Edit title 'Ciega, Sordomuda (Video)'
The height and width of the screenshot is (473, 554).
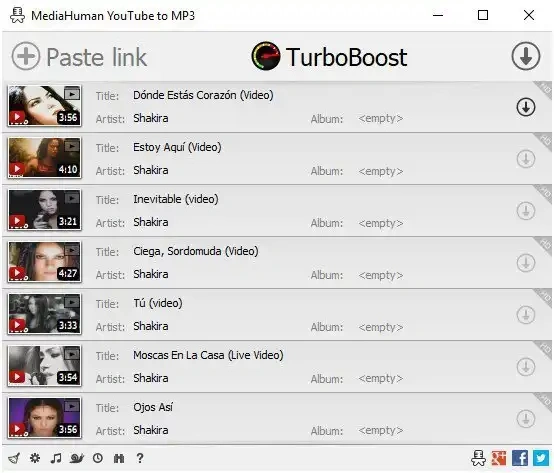(196, 251)
